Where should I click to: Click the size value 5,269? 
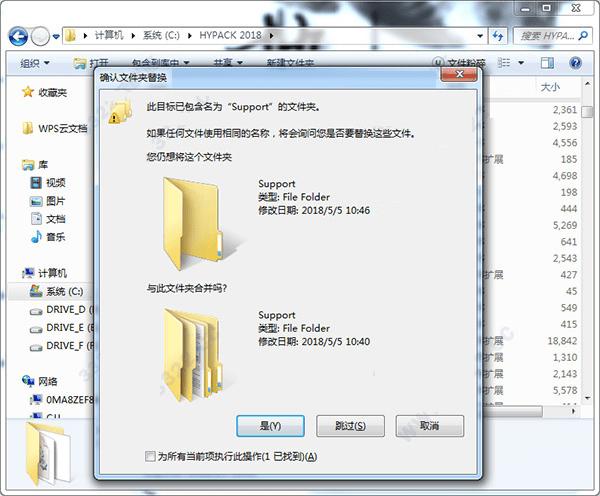564,225
